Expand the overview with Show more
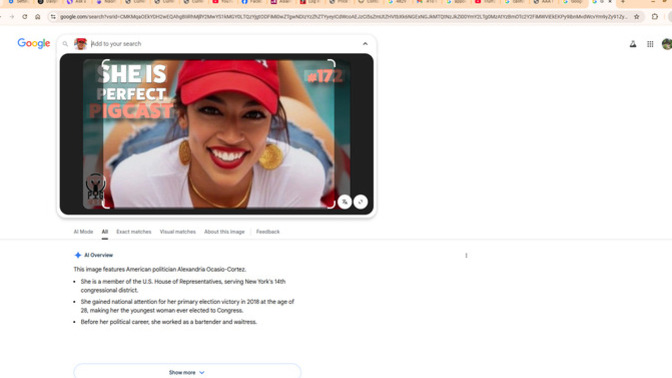The height and width of the screenshot is (378, 672). point(187,372)
